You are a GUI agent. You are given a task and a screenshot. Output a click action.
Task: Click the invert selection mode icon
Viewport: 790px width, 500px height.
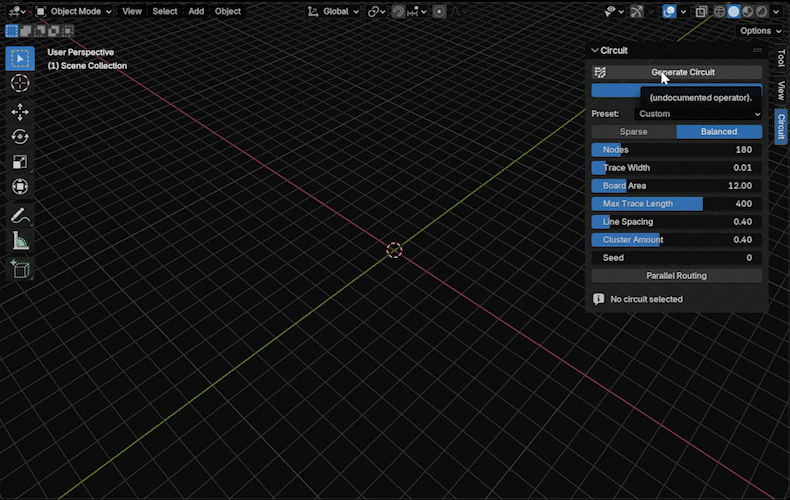point(53,31)
